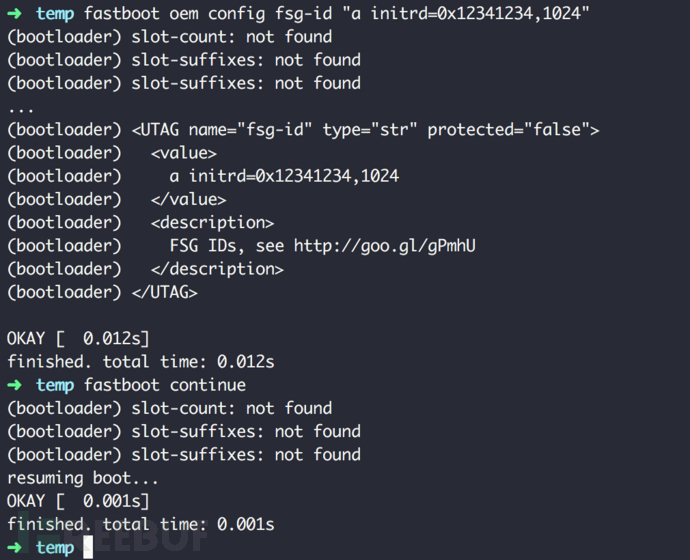690x560 pixels.
Task: Click the first 'slot-count: not found' line
Action: 169,37
